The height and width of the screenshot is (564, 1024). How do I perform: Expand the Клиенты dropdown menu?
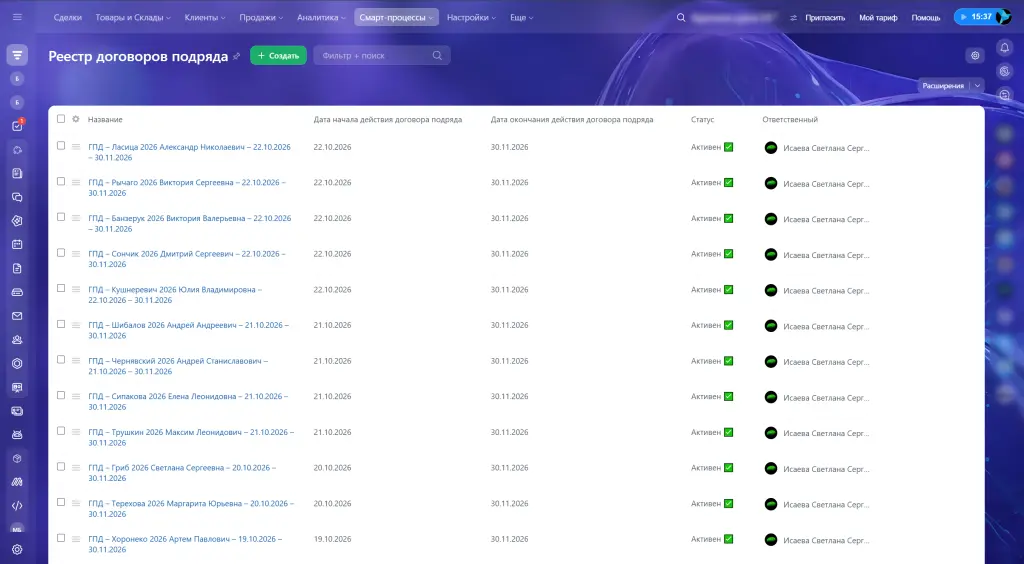pyautogui.click(x=204, y=18)
